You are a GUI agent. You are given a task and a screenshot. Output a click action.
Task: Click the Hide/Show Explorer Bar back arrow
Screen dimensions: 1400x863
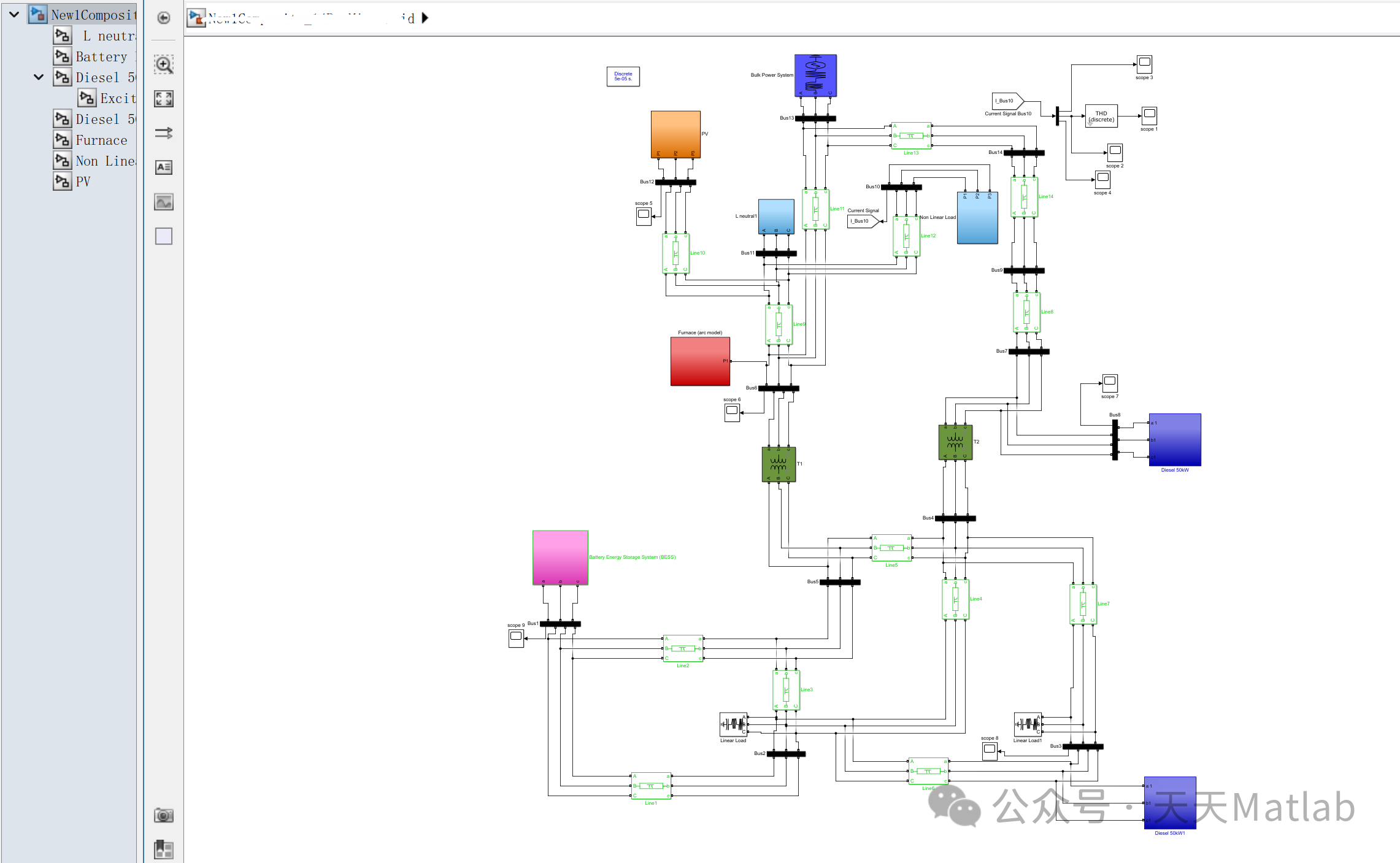click(163, 18)
